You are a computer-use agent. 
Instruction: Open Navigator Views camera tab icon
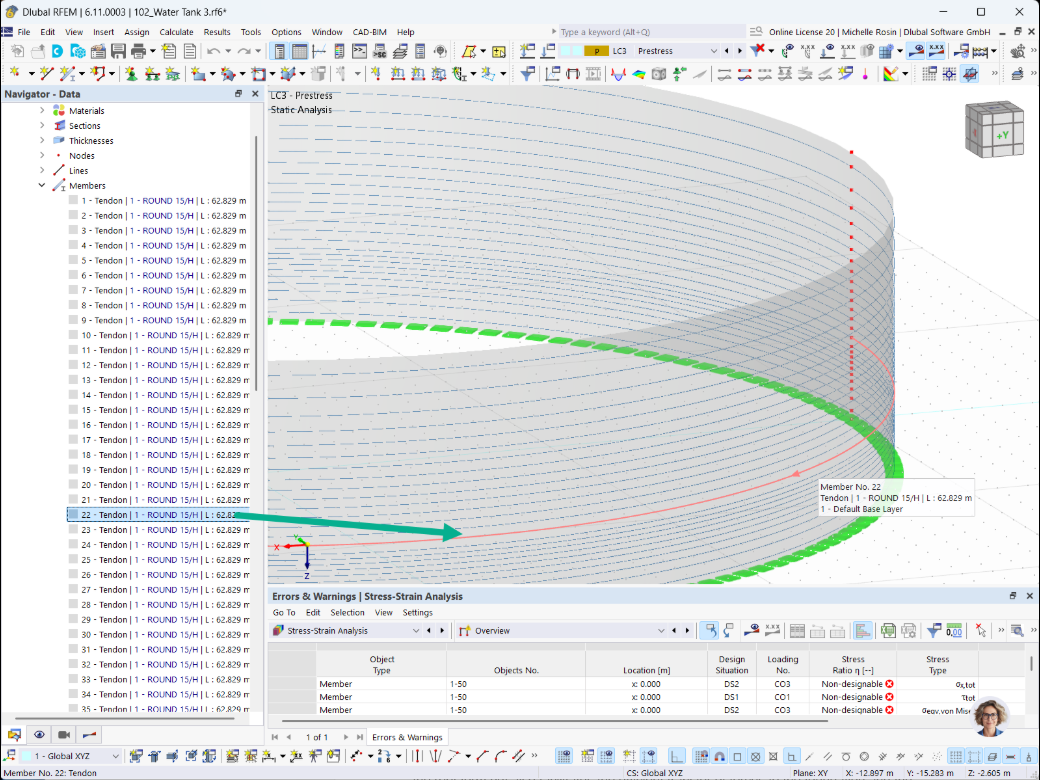tap(64, 734)
